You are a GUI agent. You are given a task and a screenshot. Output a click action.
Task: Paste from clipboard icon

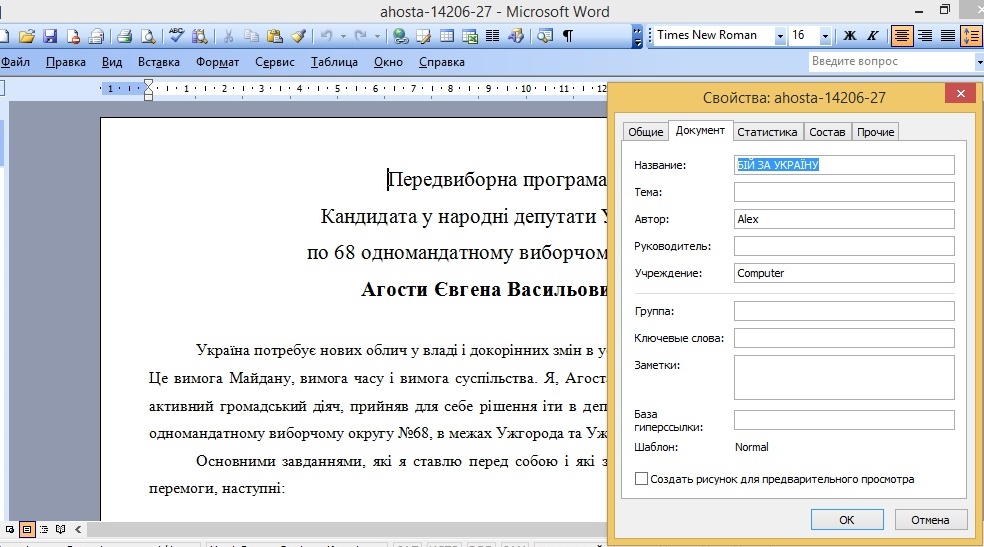pyautogui.click(x=274, y=36)
